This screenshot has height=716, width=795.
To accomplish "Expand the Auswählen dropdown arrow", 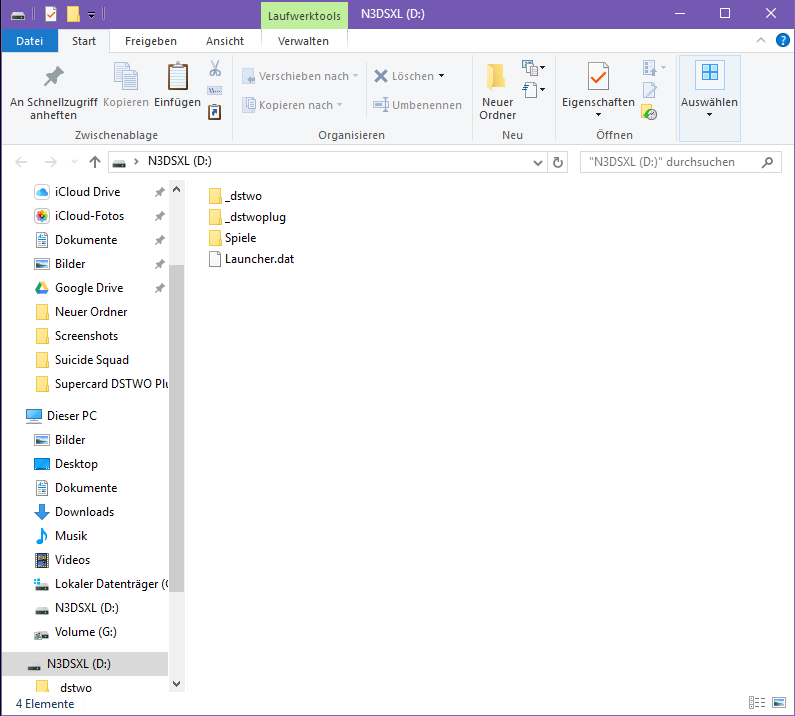I will point(709,115).
